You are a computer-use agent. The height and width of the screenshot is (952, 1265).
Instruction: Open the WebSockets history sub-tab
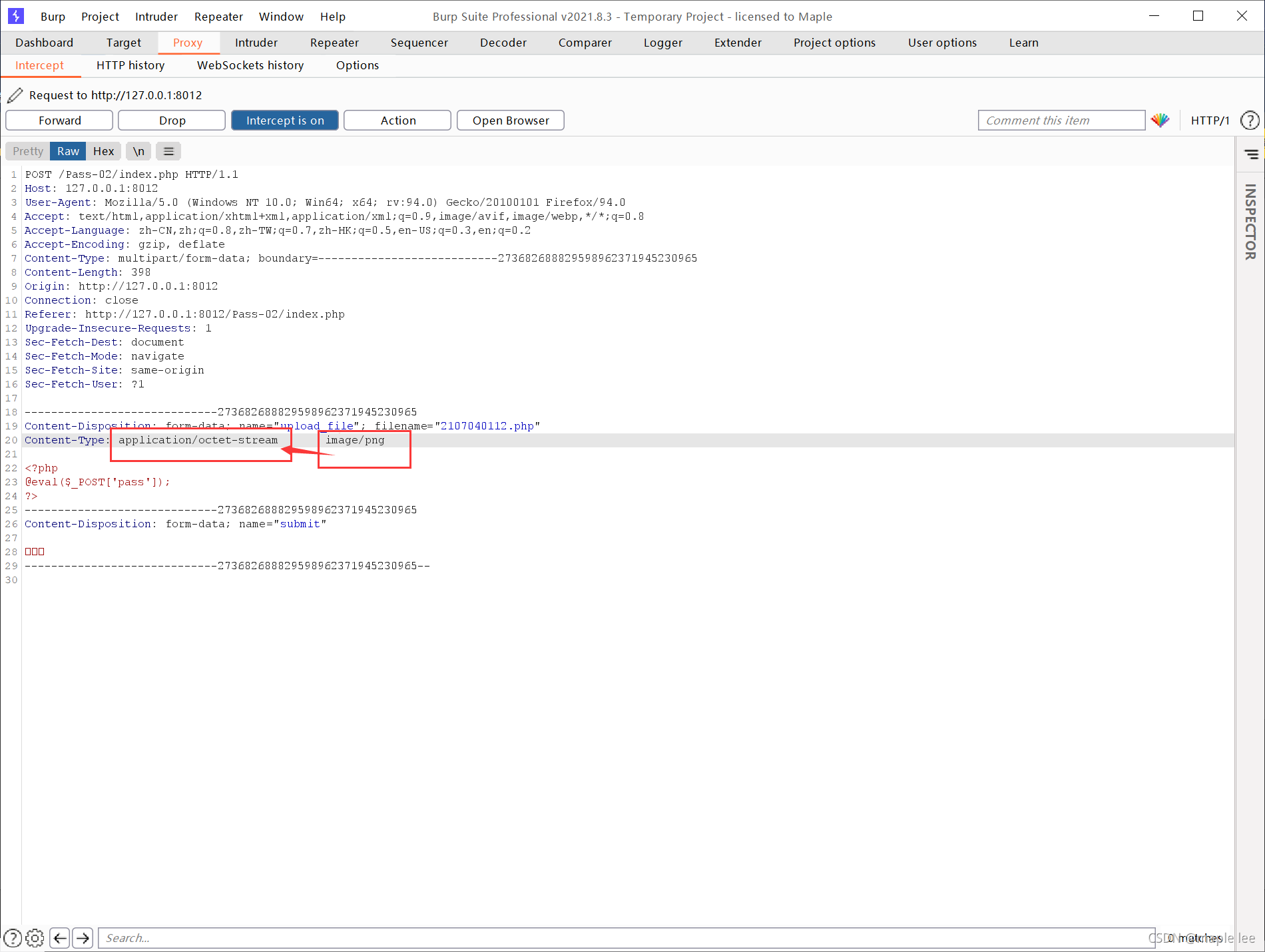(x=250, y=65)
